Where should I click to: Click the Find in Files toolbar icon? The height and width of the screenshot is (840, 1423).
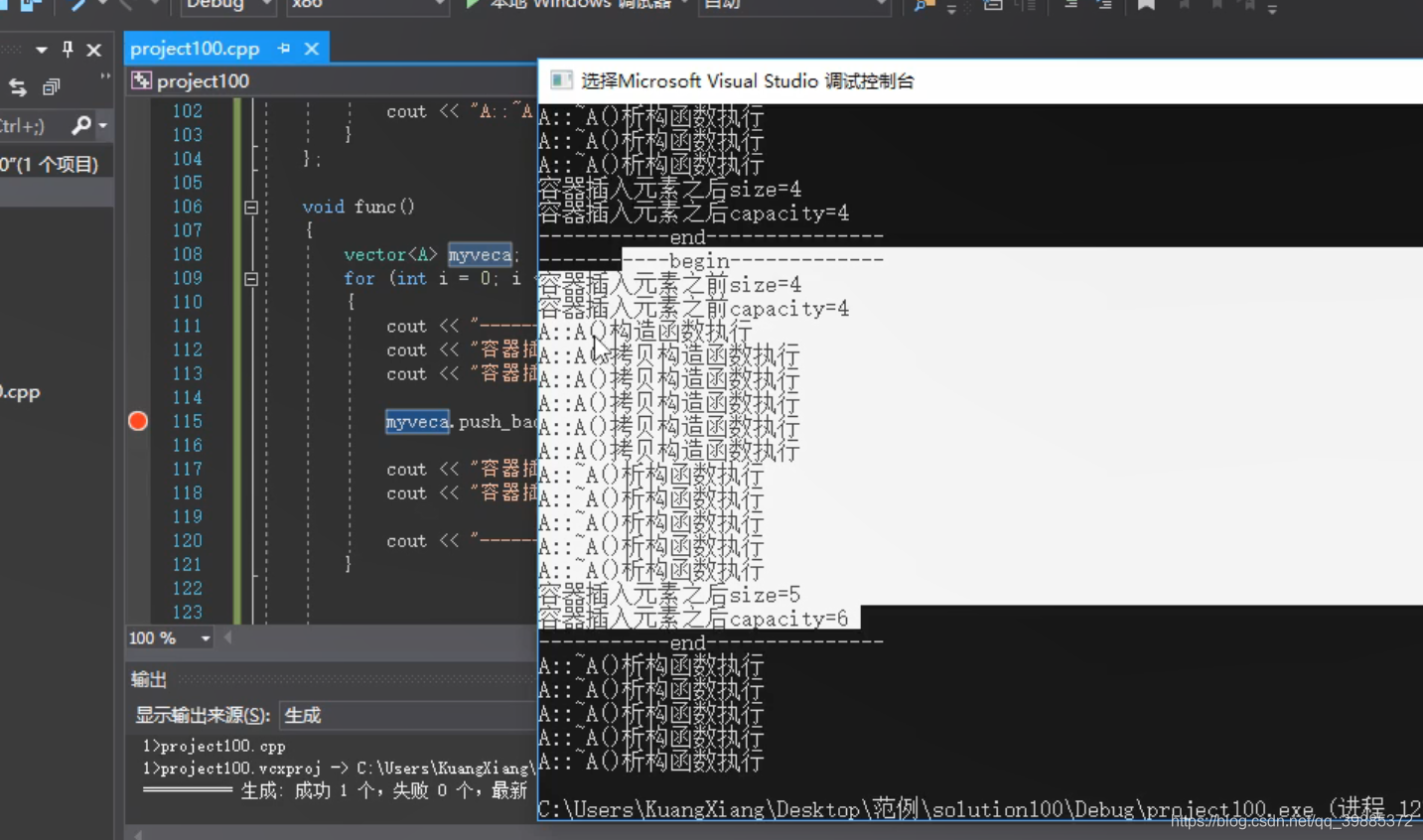click(x=925, y=5)
